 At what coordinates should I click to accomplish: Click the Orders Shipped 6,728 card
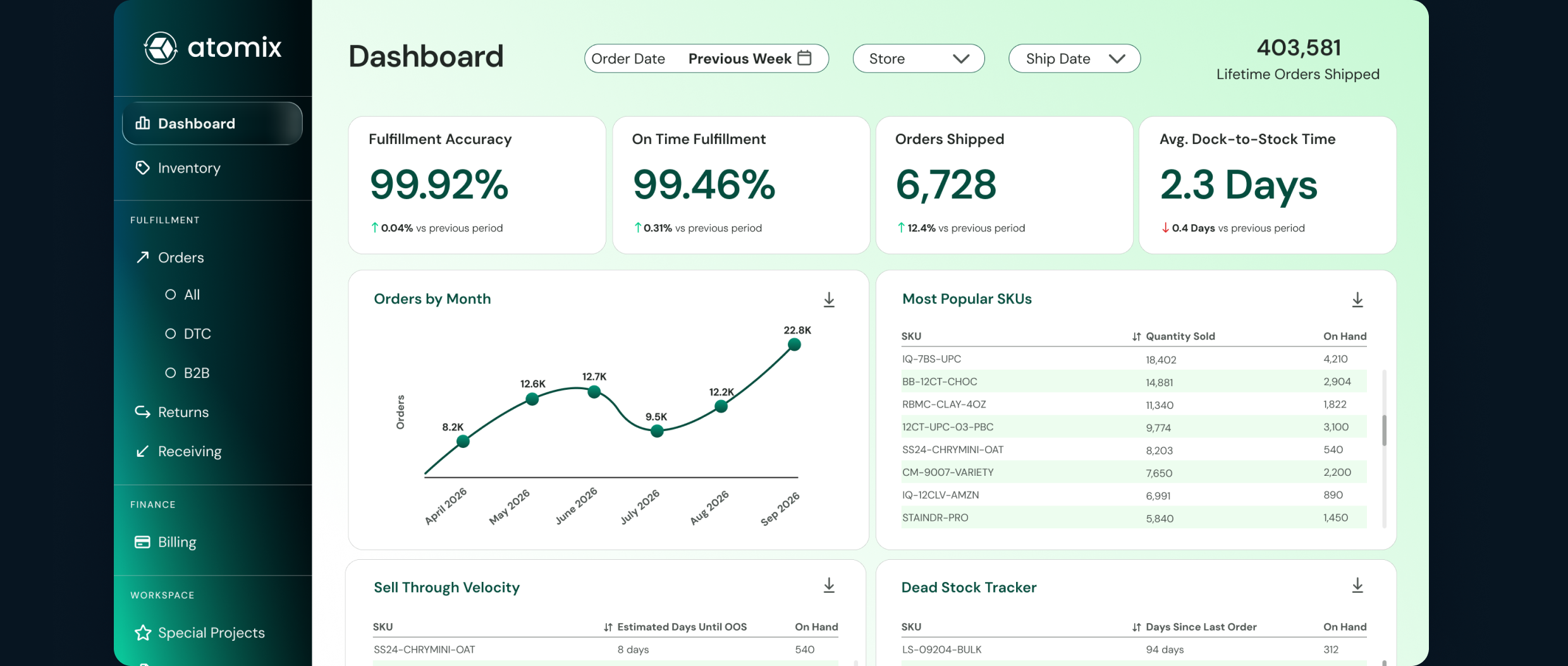(x=1004, y=185)
